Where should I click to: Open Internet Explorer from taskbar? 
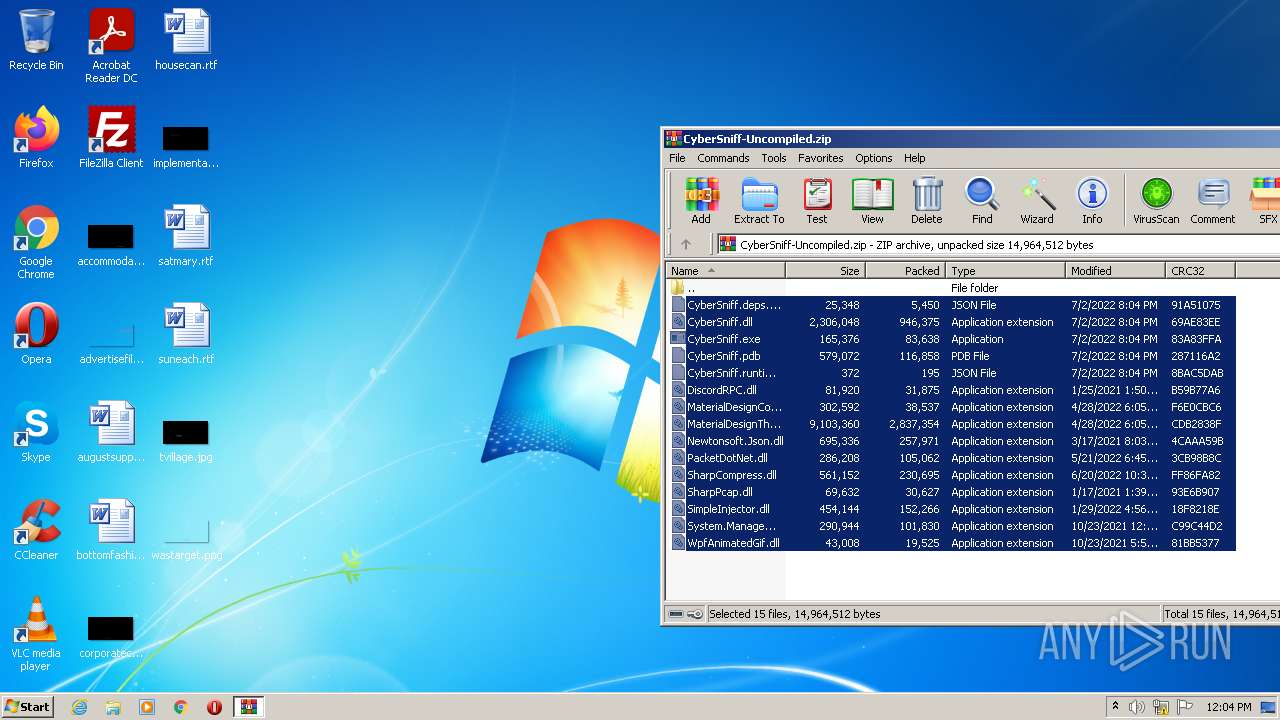pyautogui.click(x=79, y=707)
